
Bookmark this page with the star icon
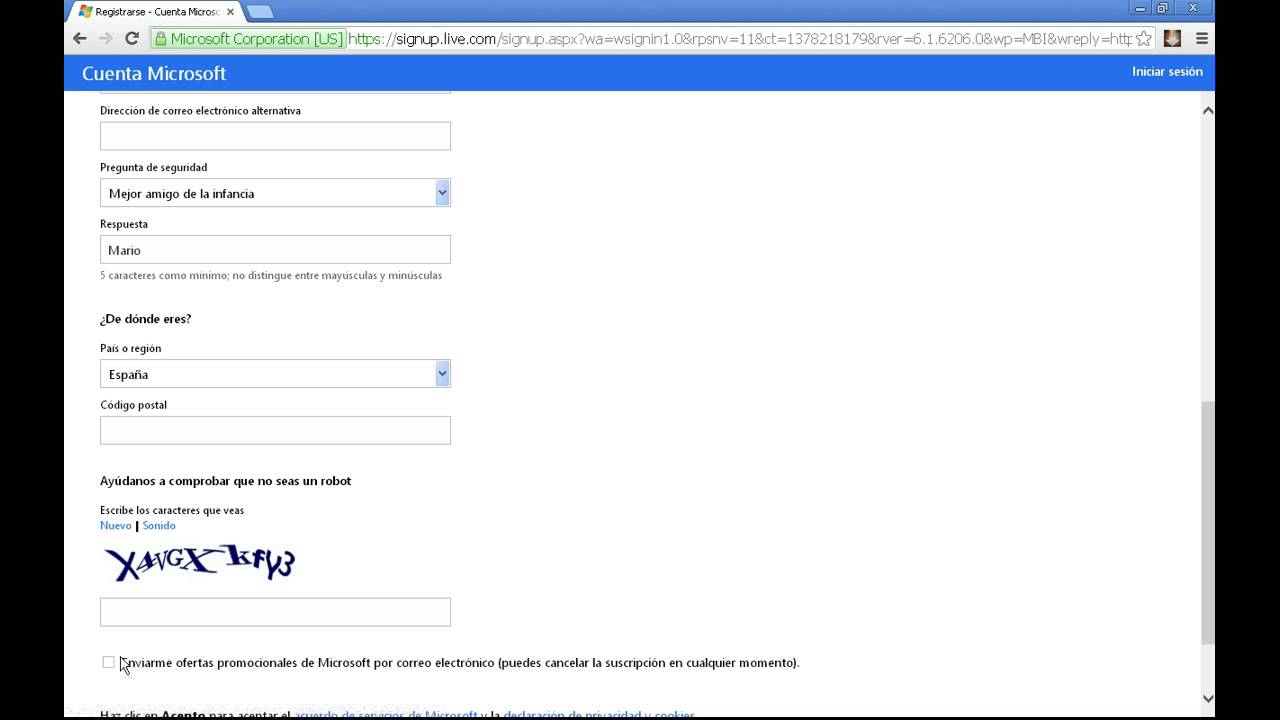tap(1143, 39)
